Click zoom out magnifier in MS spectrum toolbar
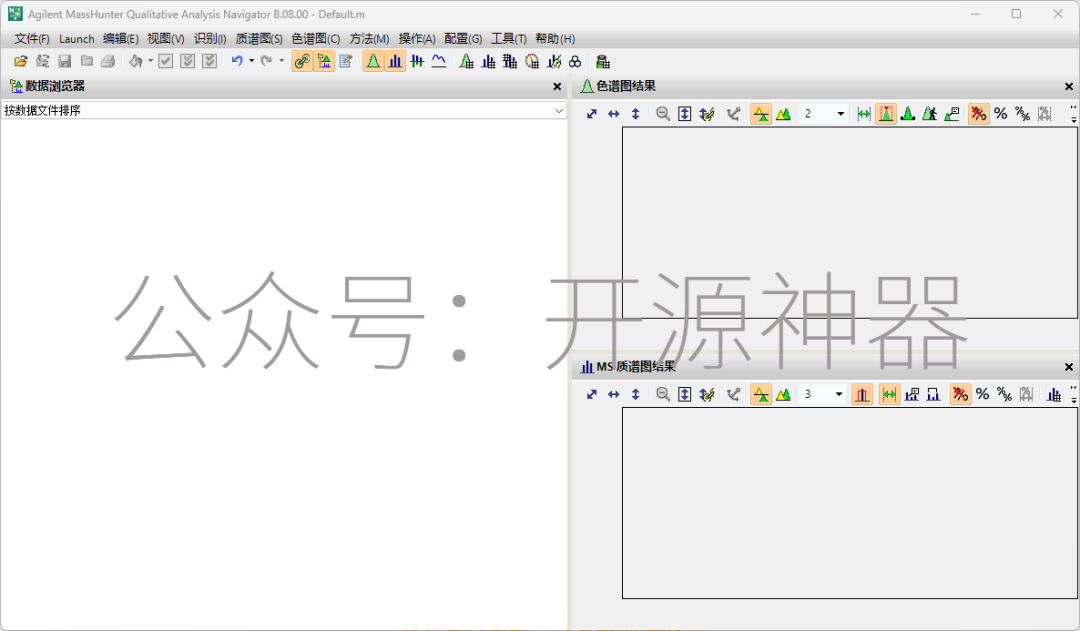 [x=663, y=394]
